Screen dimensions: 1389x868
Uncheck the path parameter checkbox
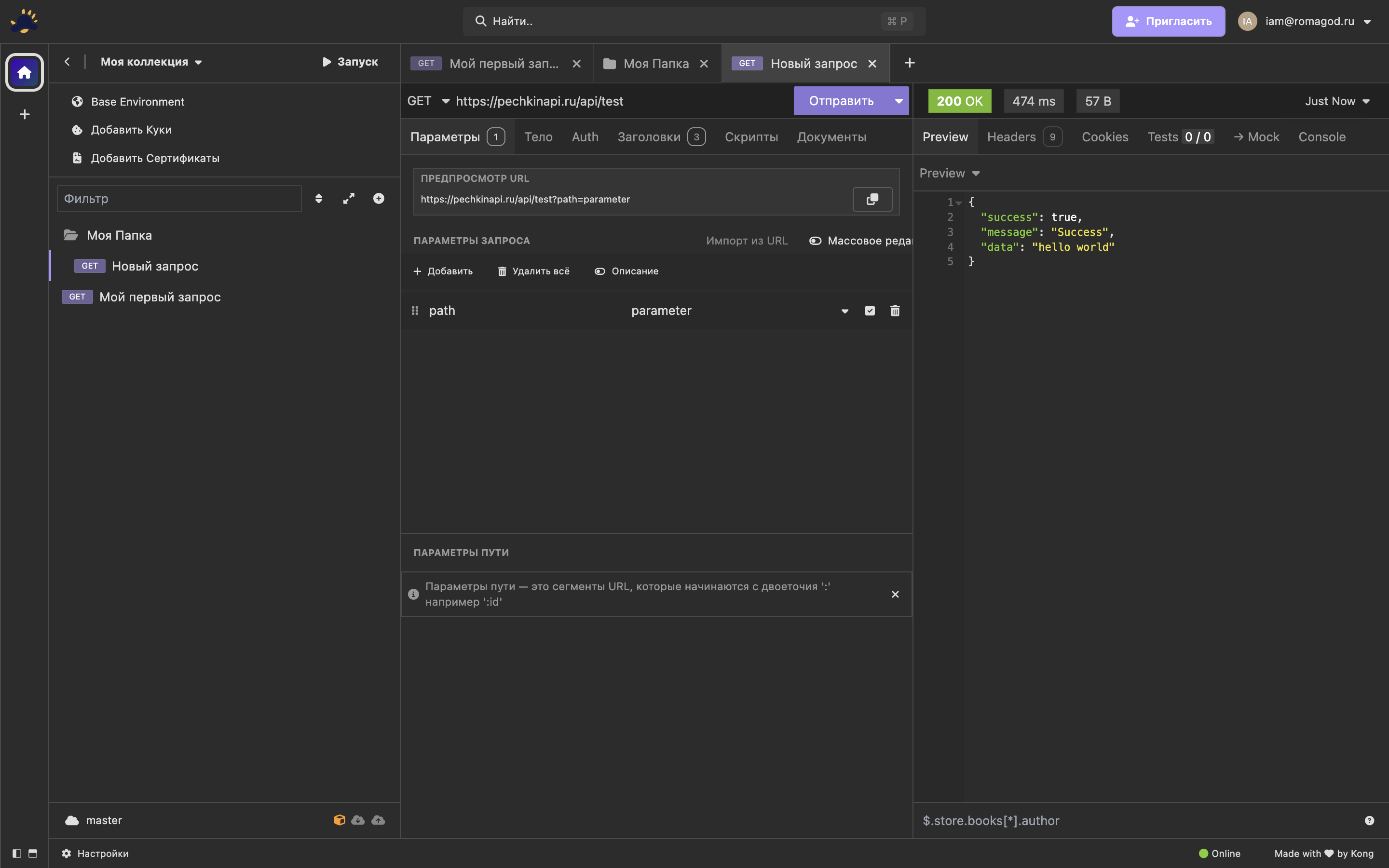click(870, 311)
